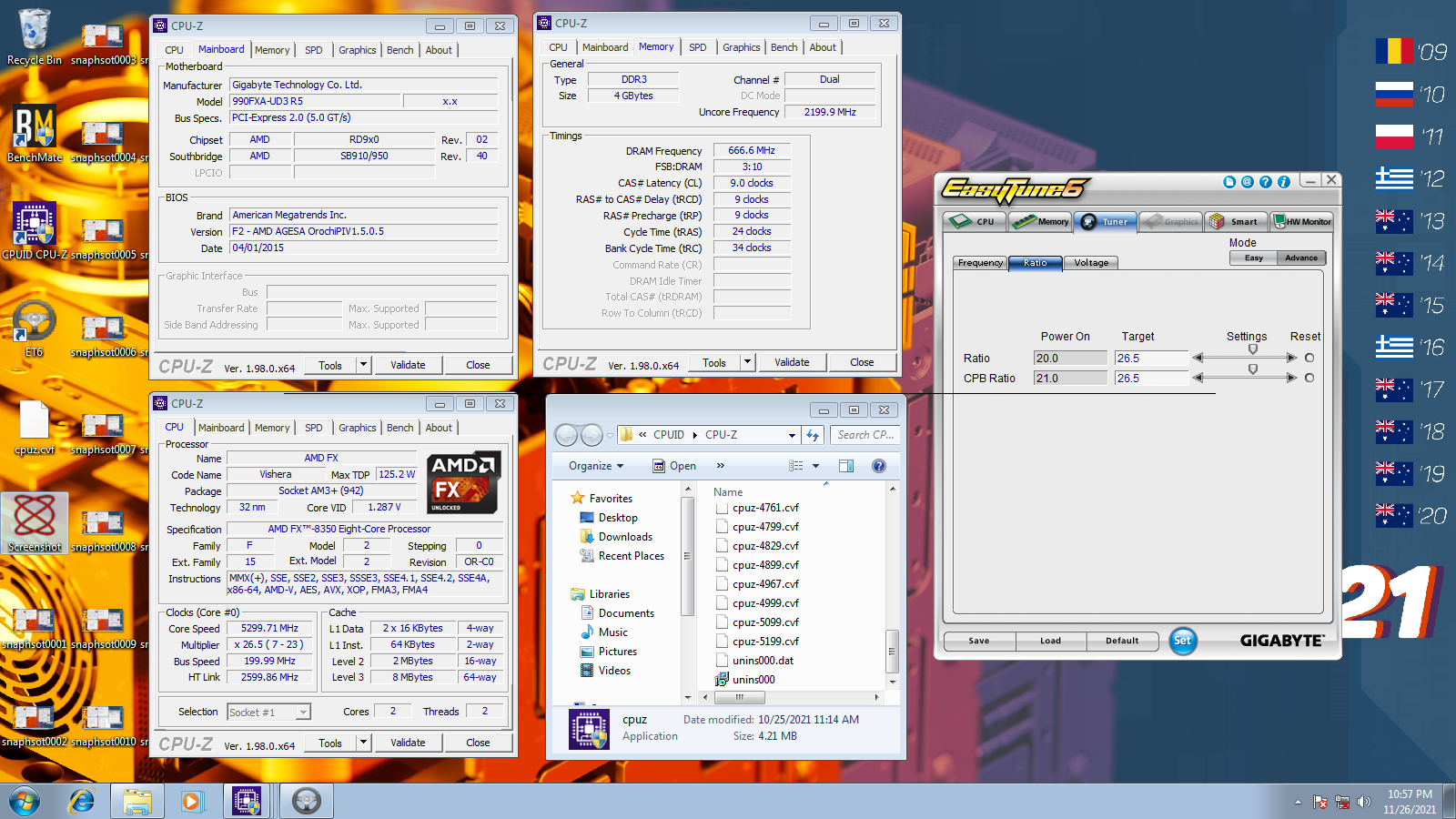Open the EasyTune6 HW Monitor tab
This screenshot has height=819, width=1456.
1302,222
